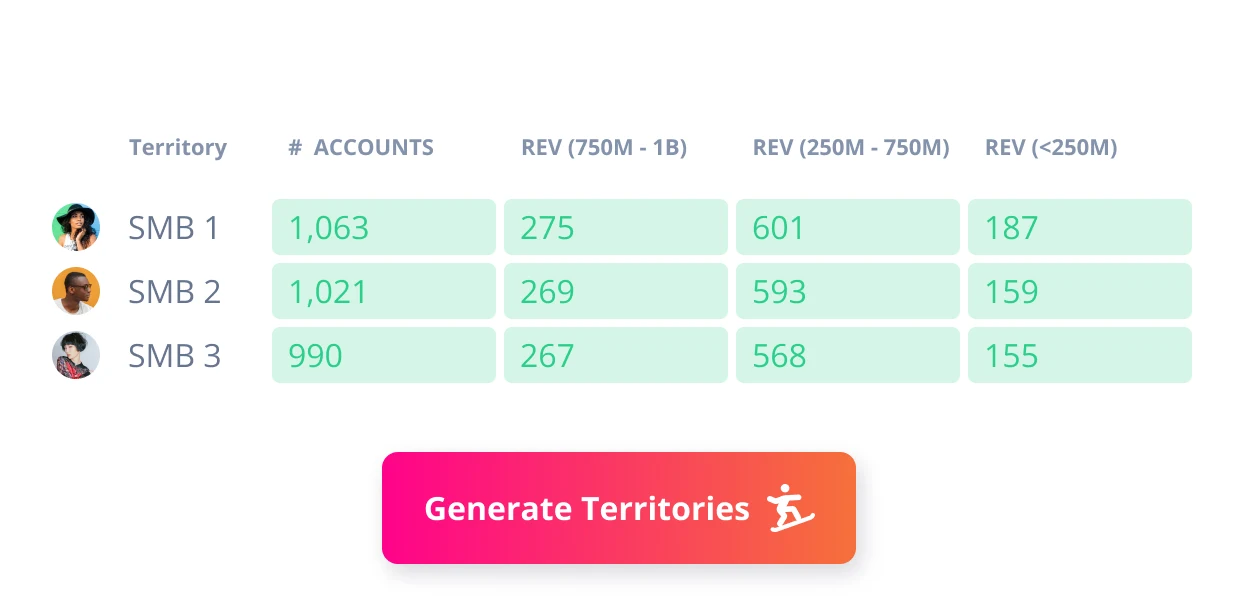Click the 155 revenue cell for SMB 3

pos(1079,355)
